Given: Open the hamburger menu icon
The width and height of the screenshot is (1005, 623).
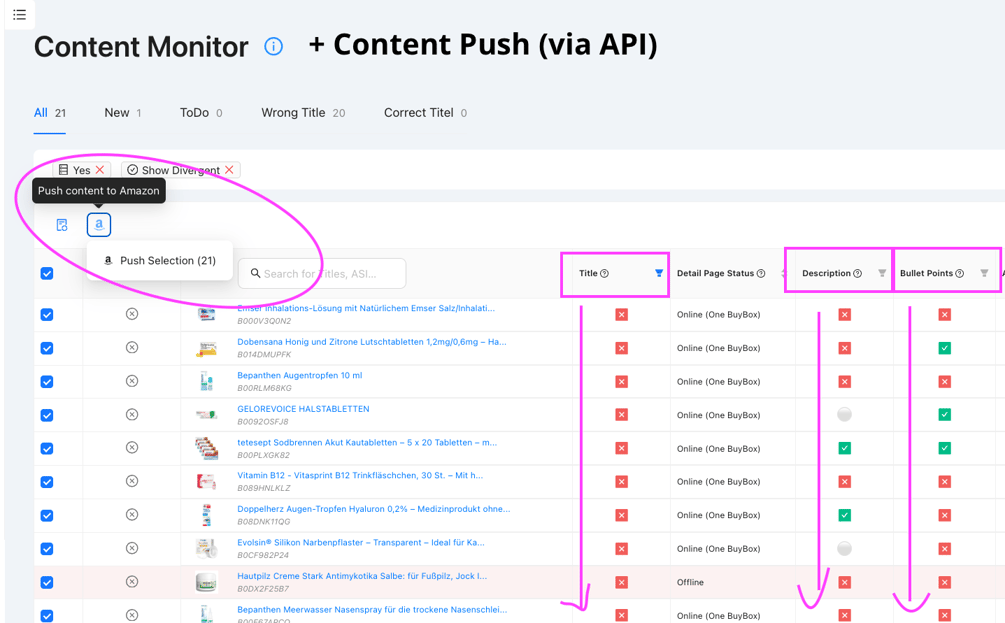Looking at the screenshot, I should tap(19, 14).
